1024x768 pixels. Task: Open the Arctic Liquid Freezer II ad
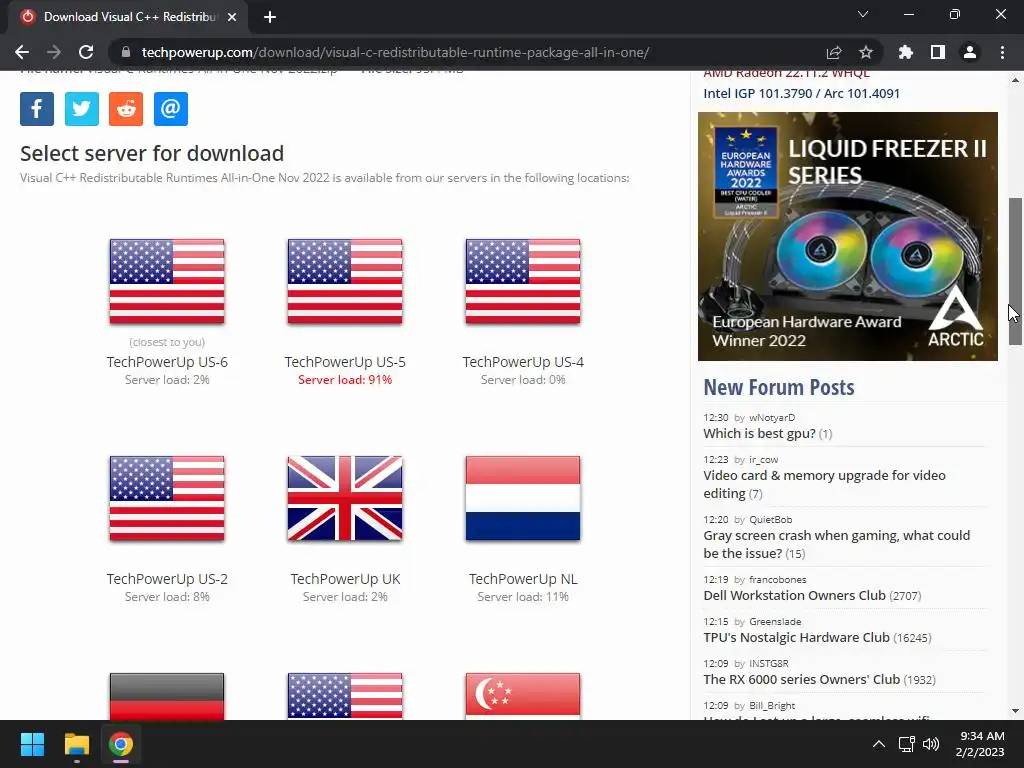(848, 236)
